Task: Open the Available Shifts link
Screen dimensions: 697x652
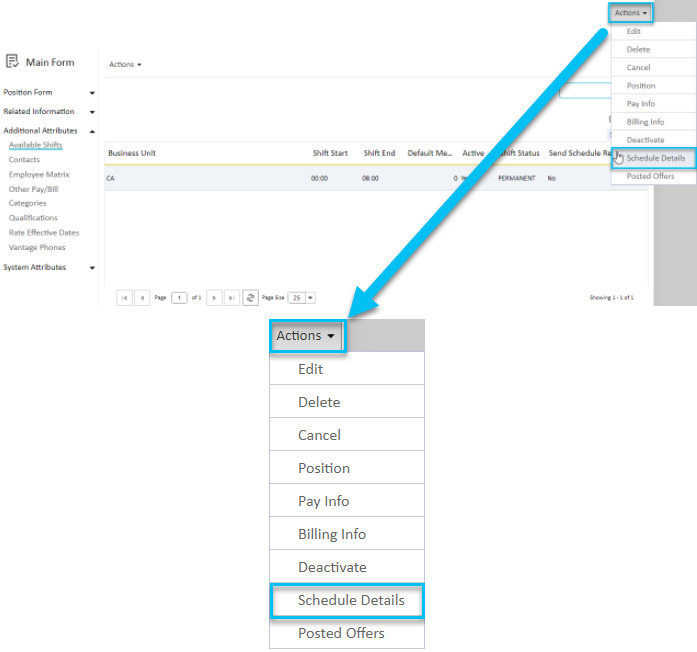Action: click(36, 145)
